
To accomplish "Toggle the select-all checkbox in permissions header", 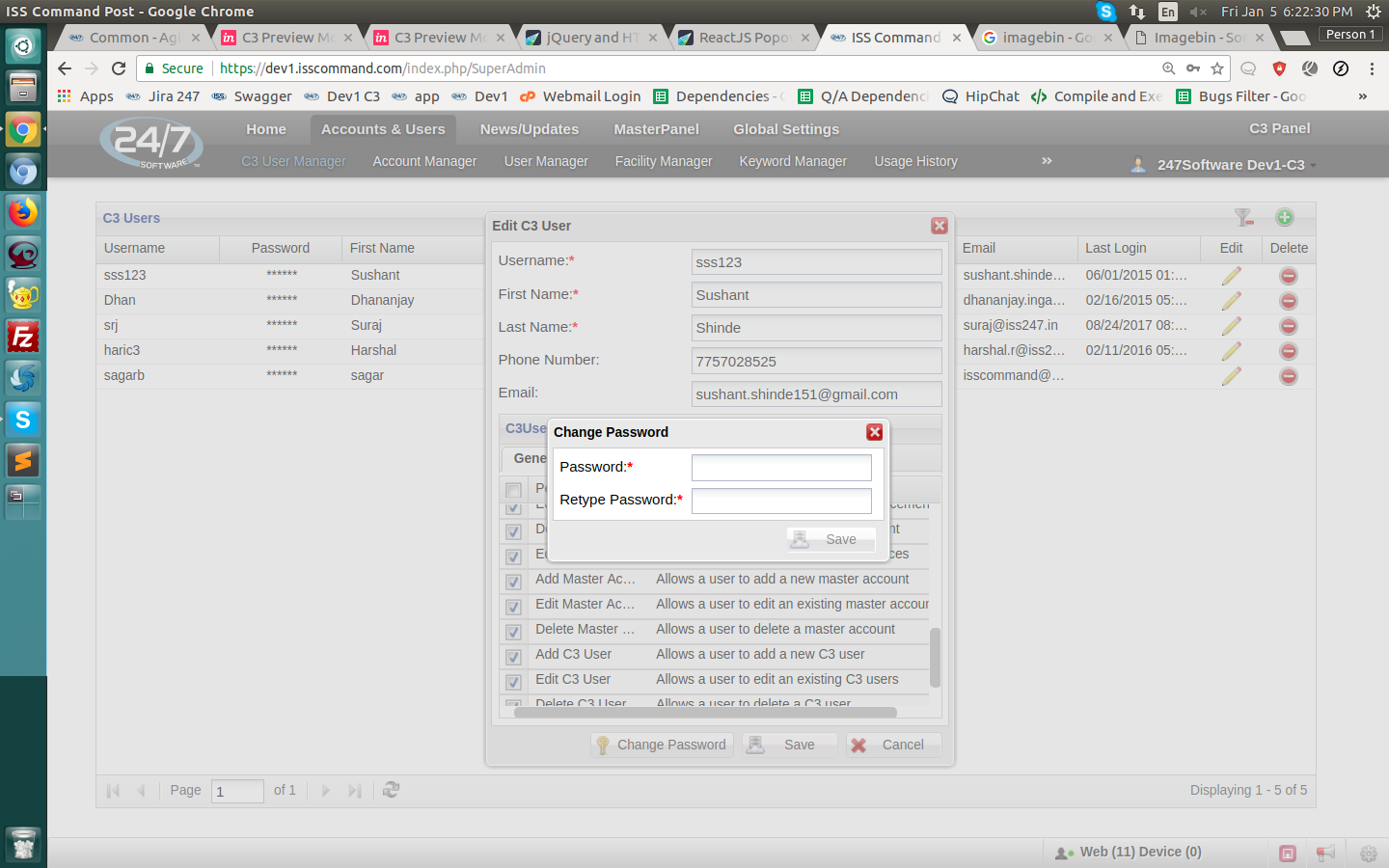I will click(x=513, y=490).
